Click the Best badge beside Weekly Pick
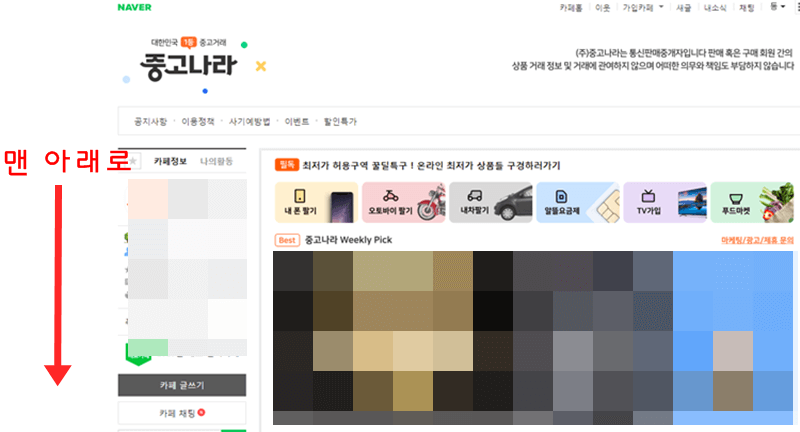The width and height of the screenshot is (800, 432). click(x=287, y=240)
